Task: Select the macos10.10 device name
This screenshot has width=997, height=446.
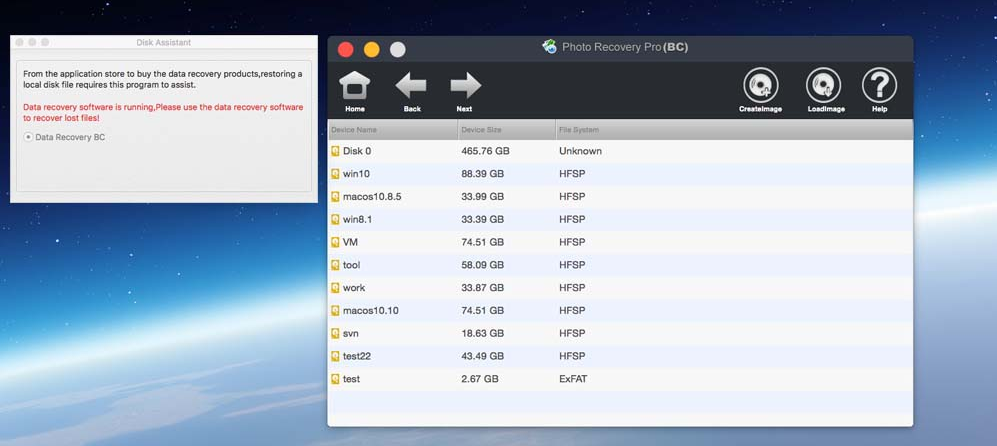Action: [371, 310]
